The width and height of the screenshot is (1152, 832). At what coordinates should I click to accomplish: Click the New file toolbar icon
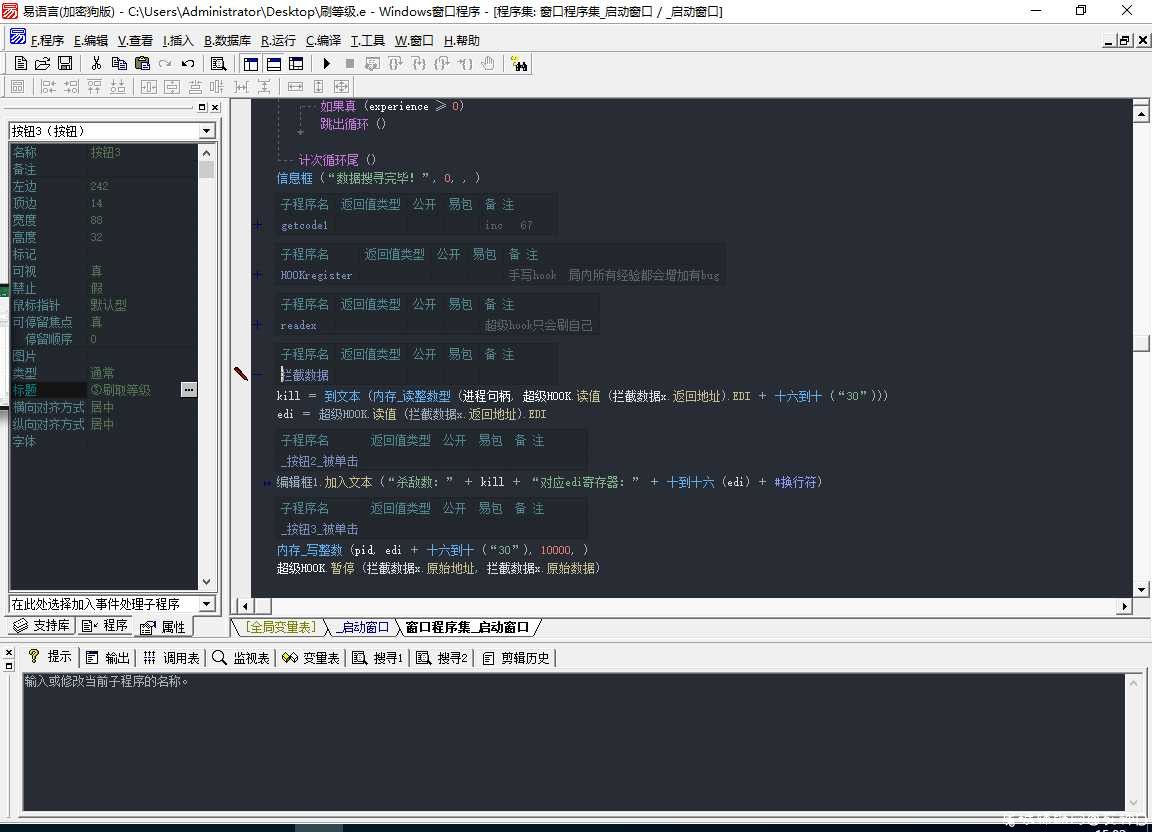click(x=21, y=64)
